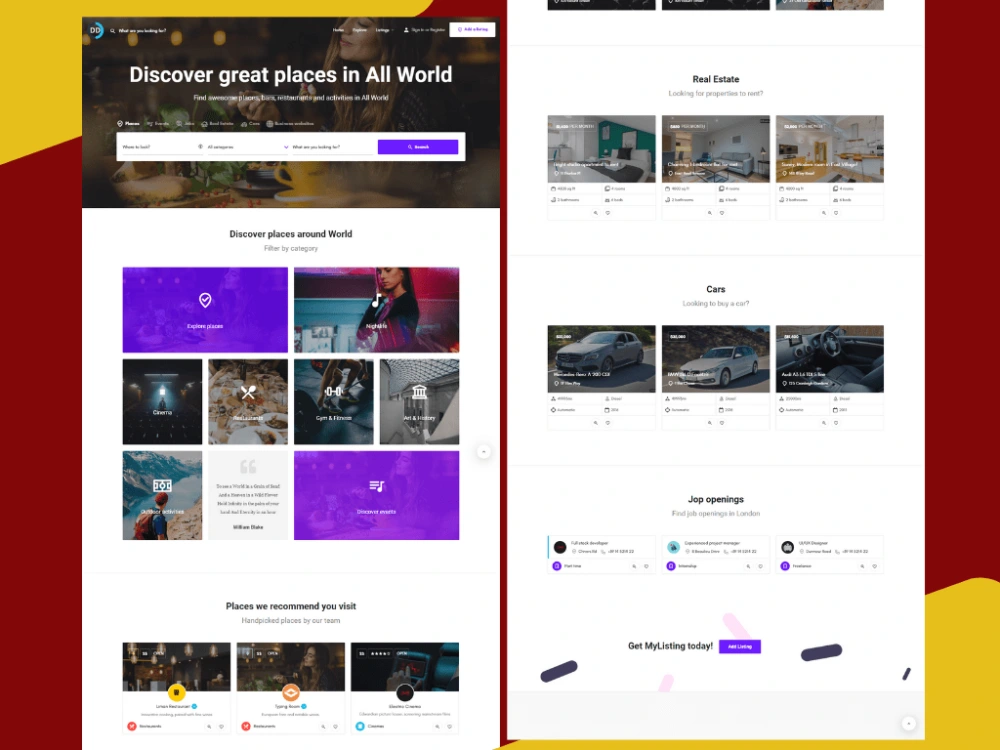Quick view the Mercedes-Benz car listing

[596, 423]
